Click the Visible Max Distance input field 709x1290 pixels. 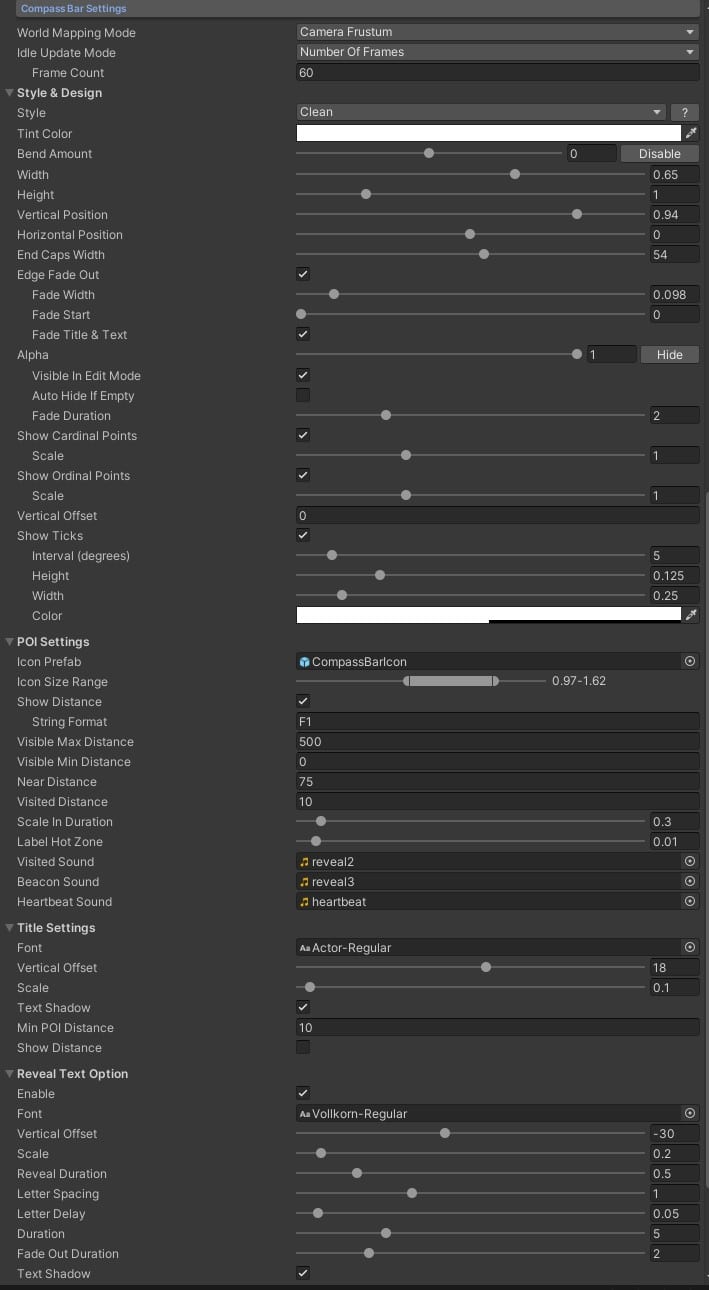click(x=497, y=742)
